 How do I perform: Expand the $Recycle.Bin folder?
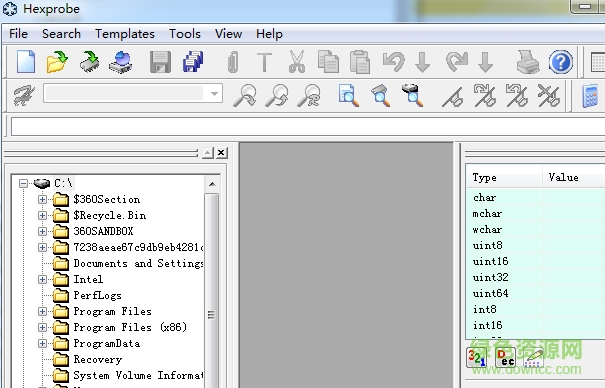42,215
